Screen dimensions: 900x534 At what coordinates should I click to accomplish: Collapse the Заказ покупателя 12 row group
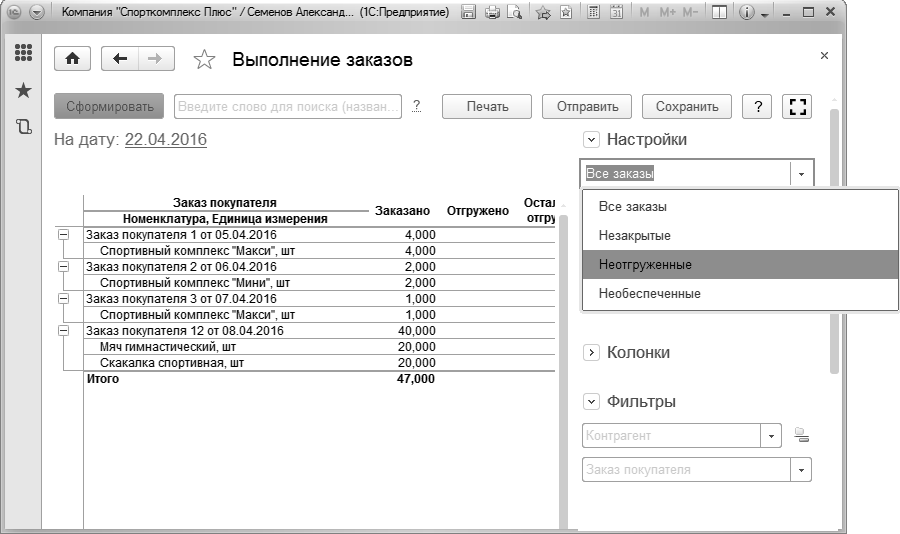[65, 330]
